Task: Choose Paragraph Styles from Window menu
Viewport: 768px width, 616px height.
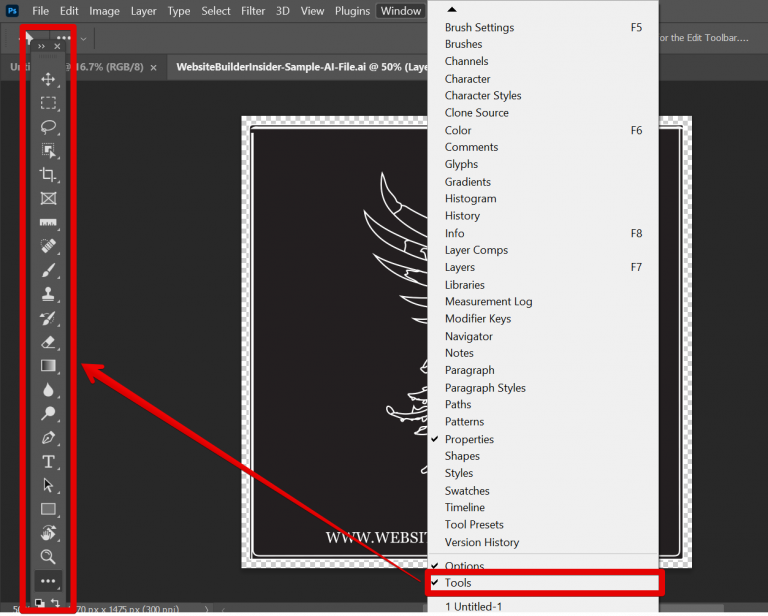Action: coord(543,388)
